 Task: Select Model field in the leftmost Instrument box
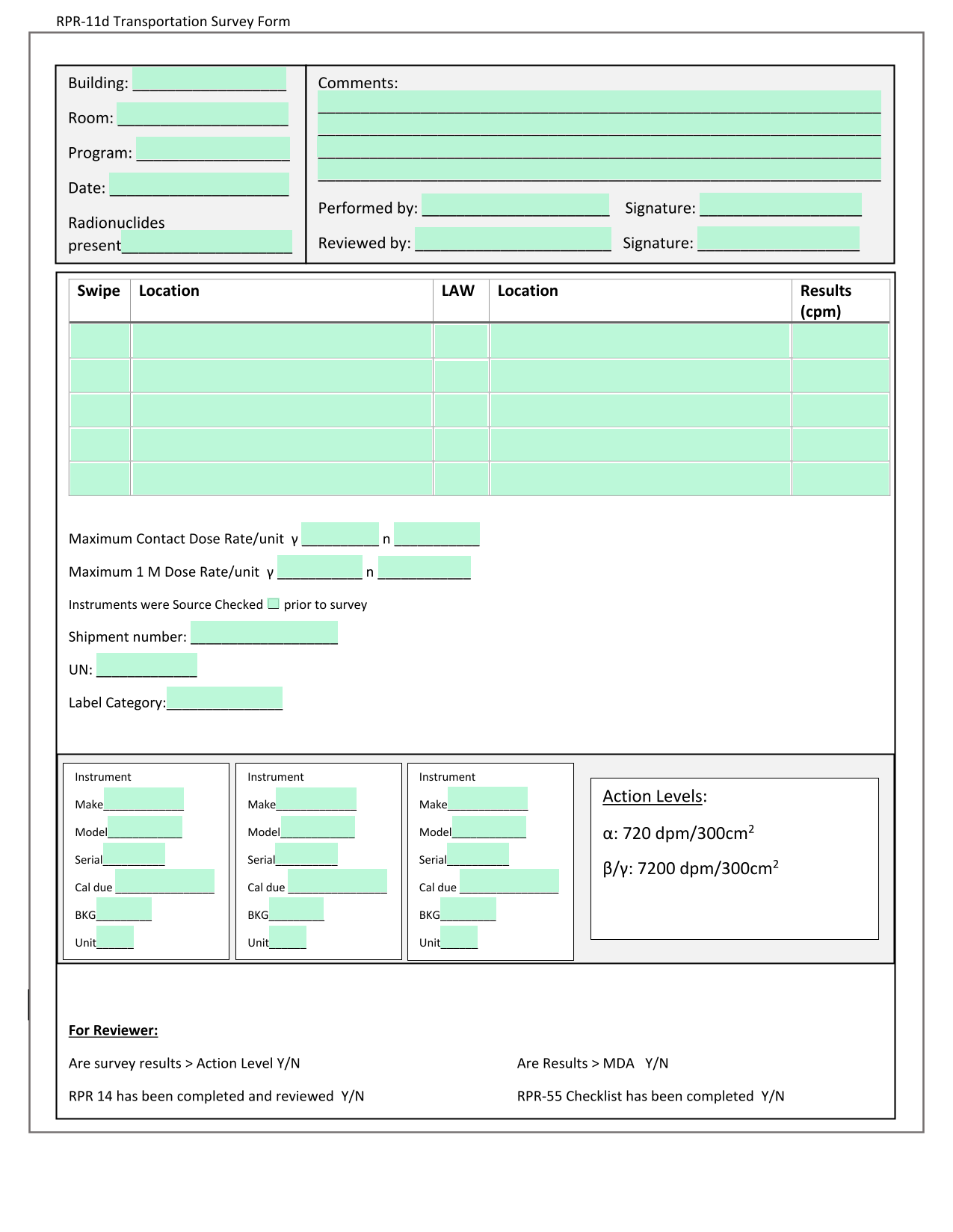pyautogui.click(x=145, y=827)
